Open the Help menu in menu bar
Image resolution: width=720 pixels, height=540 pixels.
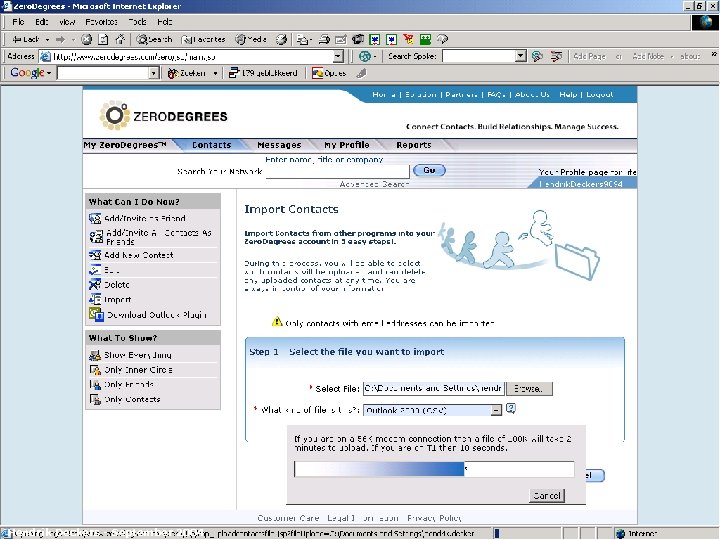[x=165, y=22]
